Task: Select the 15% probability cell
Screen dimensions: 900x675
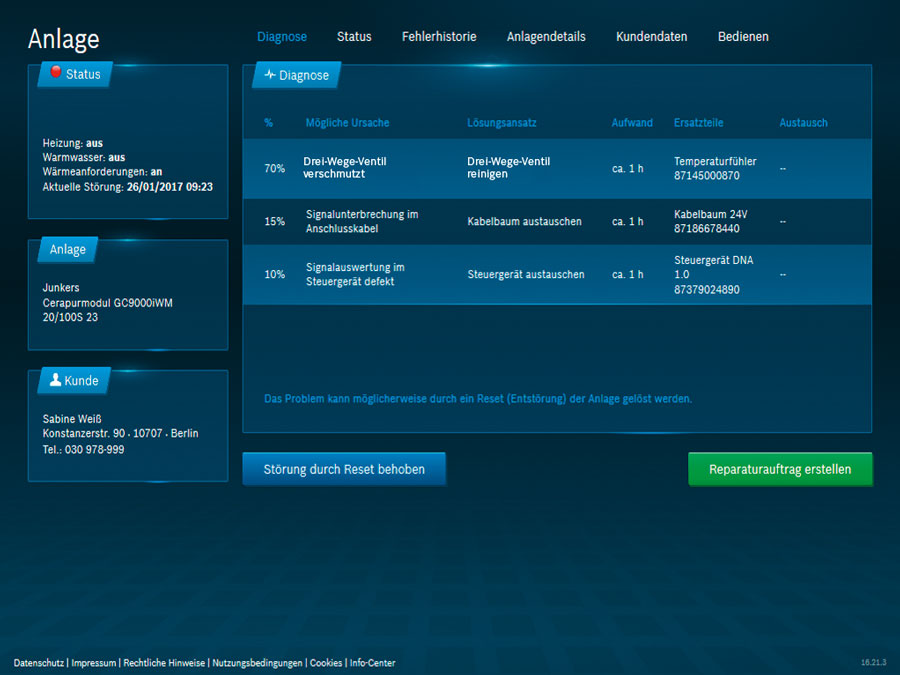Action: 274,221
